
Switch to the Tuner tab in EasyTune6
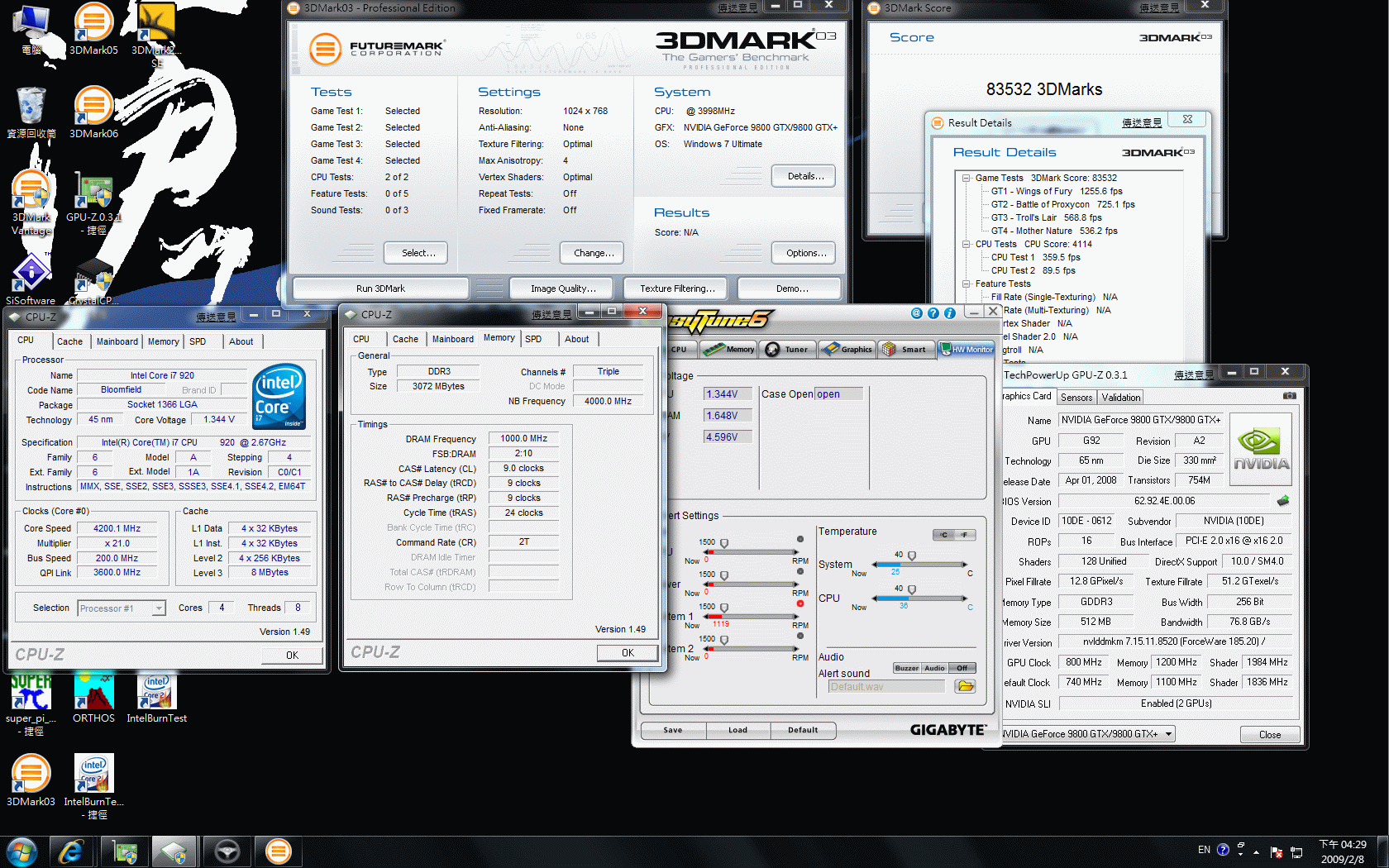pos(787,350)
